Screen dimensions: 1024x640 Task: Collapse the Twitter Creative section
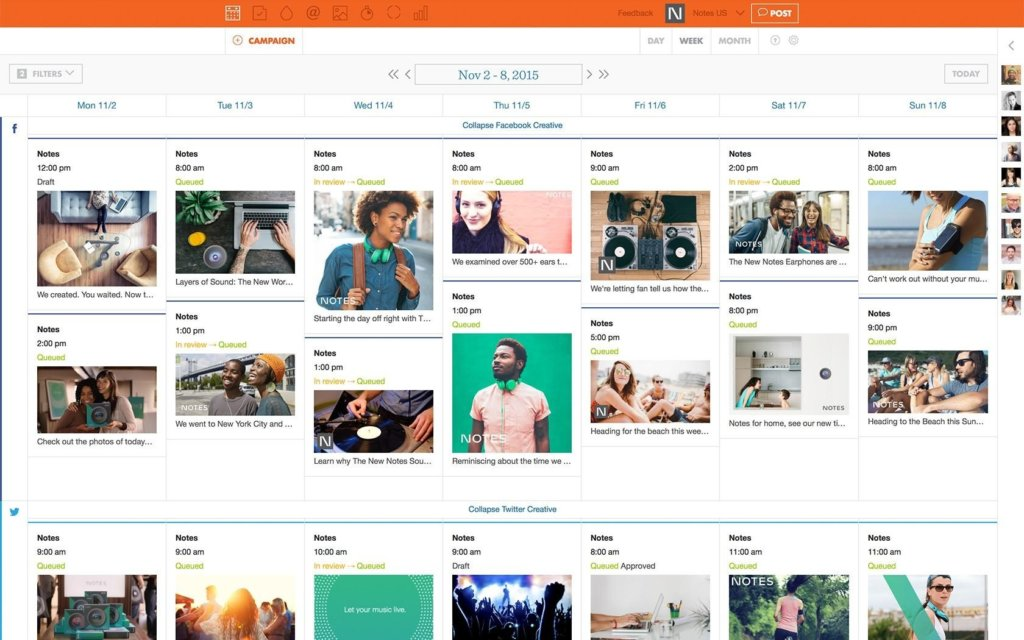point(512,509)
